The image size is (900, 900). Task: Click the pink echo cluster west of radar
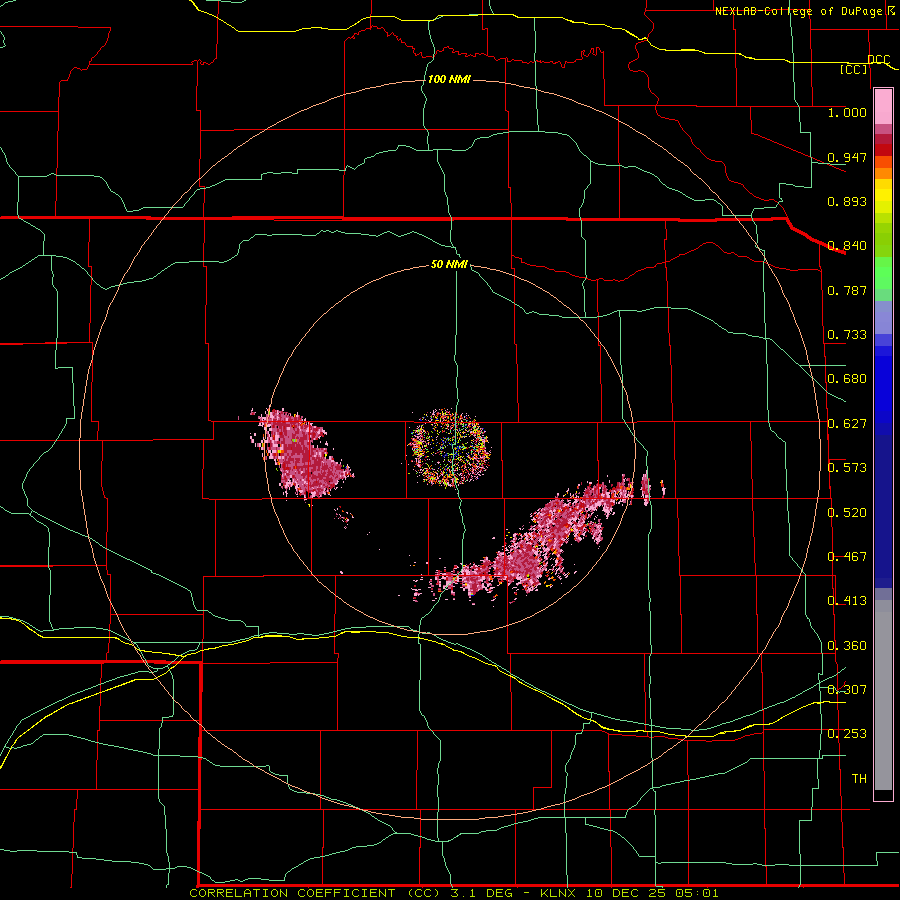[x=301, y=453]
